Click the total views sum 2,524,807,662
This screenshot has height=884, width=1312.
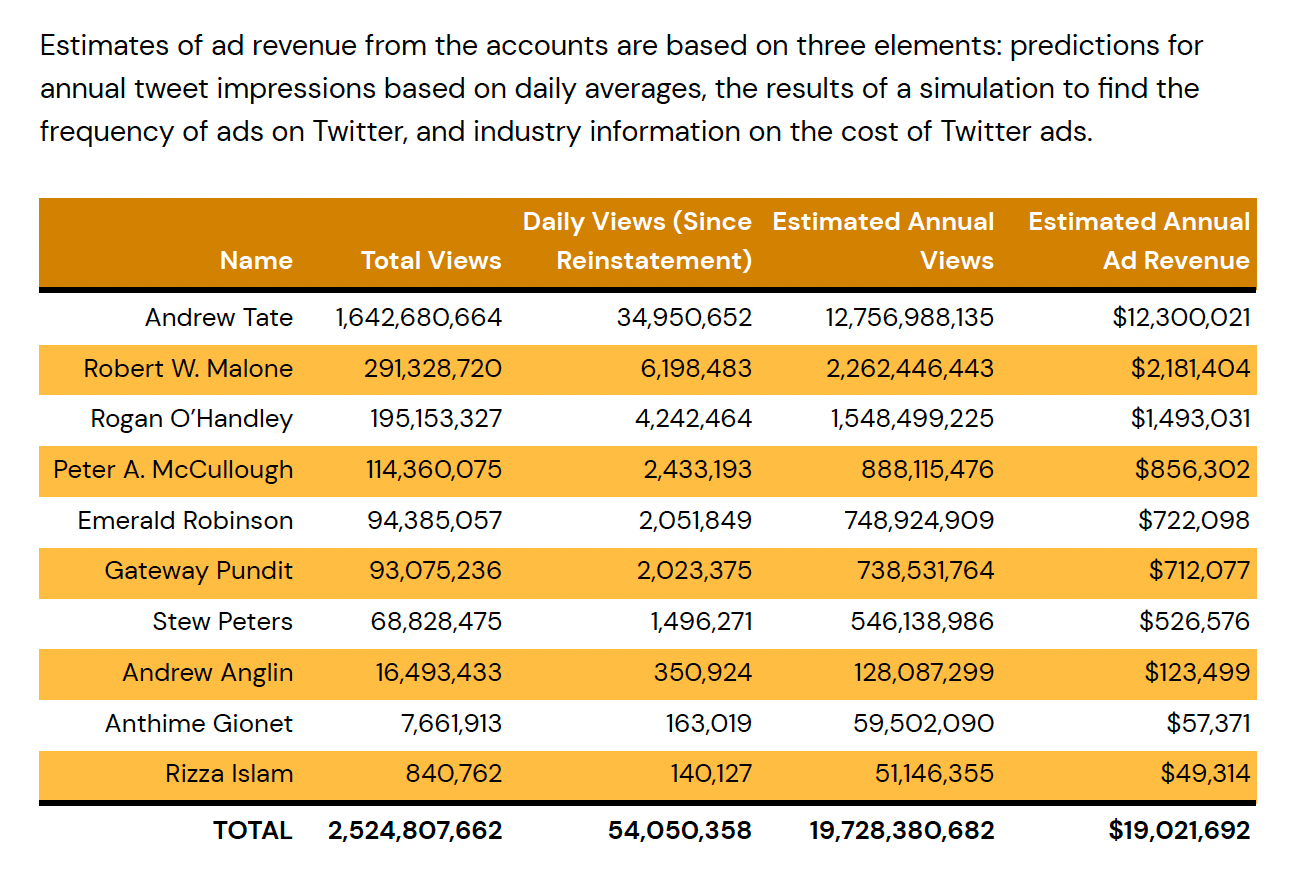pyautogui.click(x=415, y=831)
